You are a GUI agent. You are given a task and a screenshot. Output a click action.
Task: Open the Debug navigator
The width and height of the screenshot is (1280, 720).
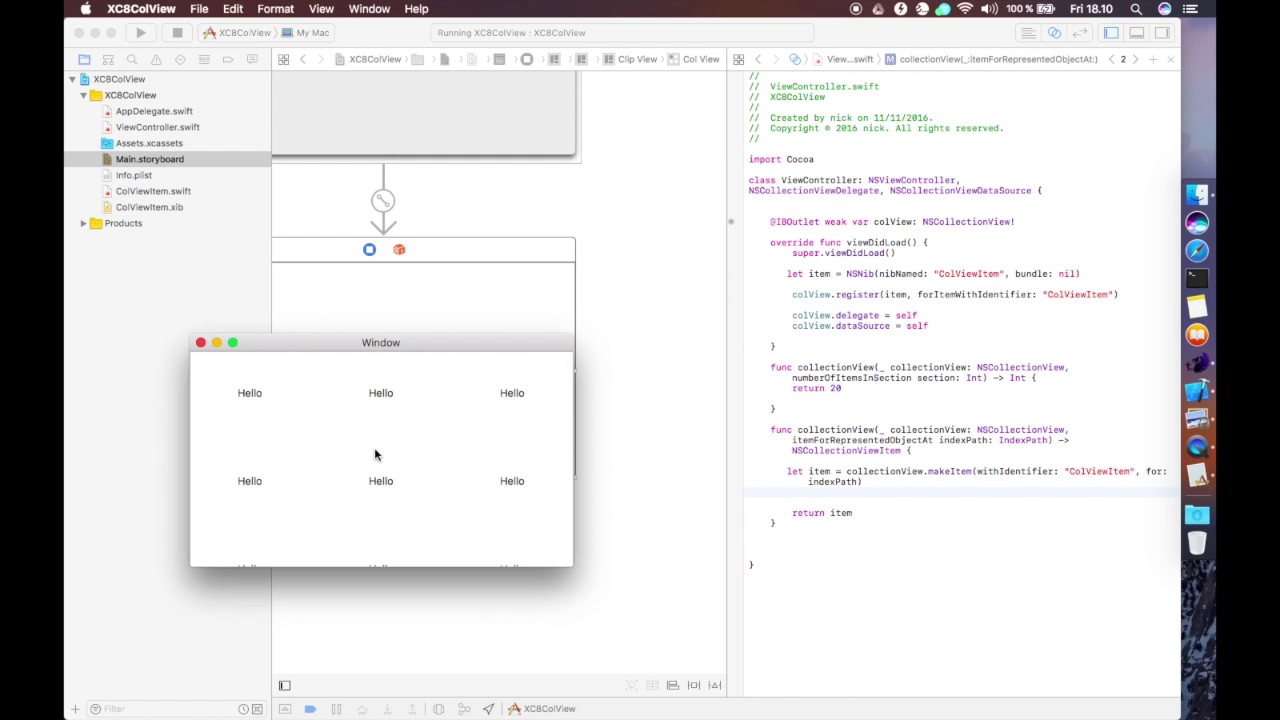tap(204, 60)
